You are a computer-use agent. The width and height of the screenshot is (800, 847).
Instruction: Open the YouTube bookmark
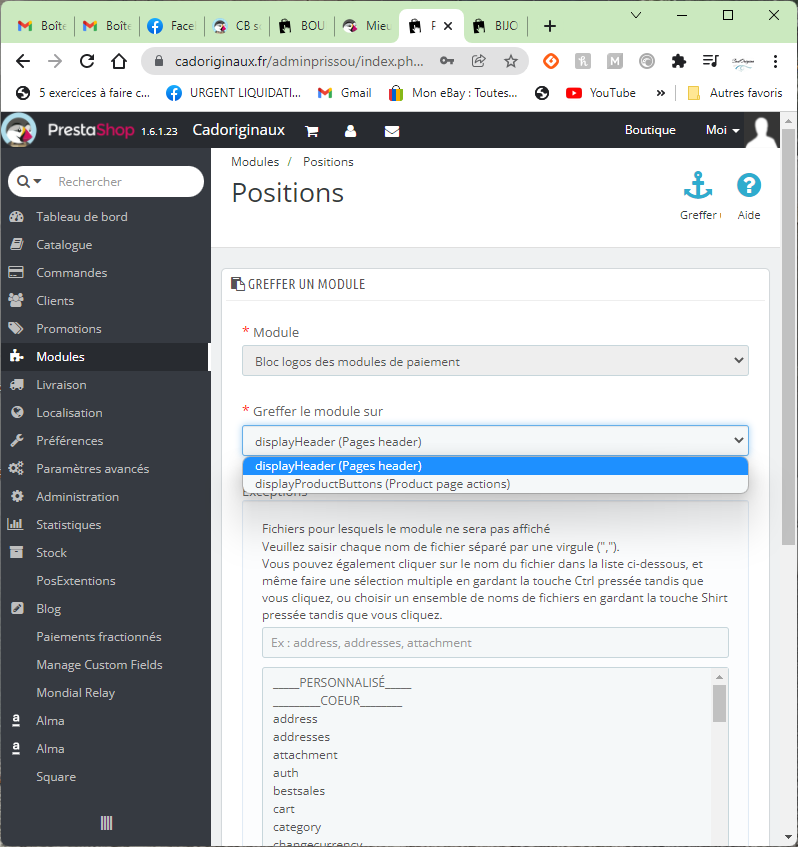click(602, 93)
